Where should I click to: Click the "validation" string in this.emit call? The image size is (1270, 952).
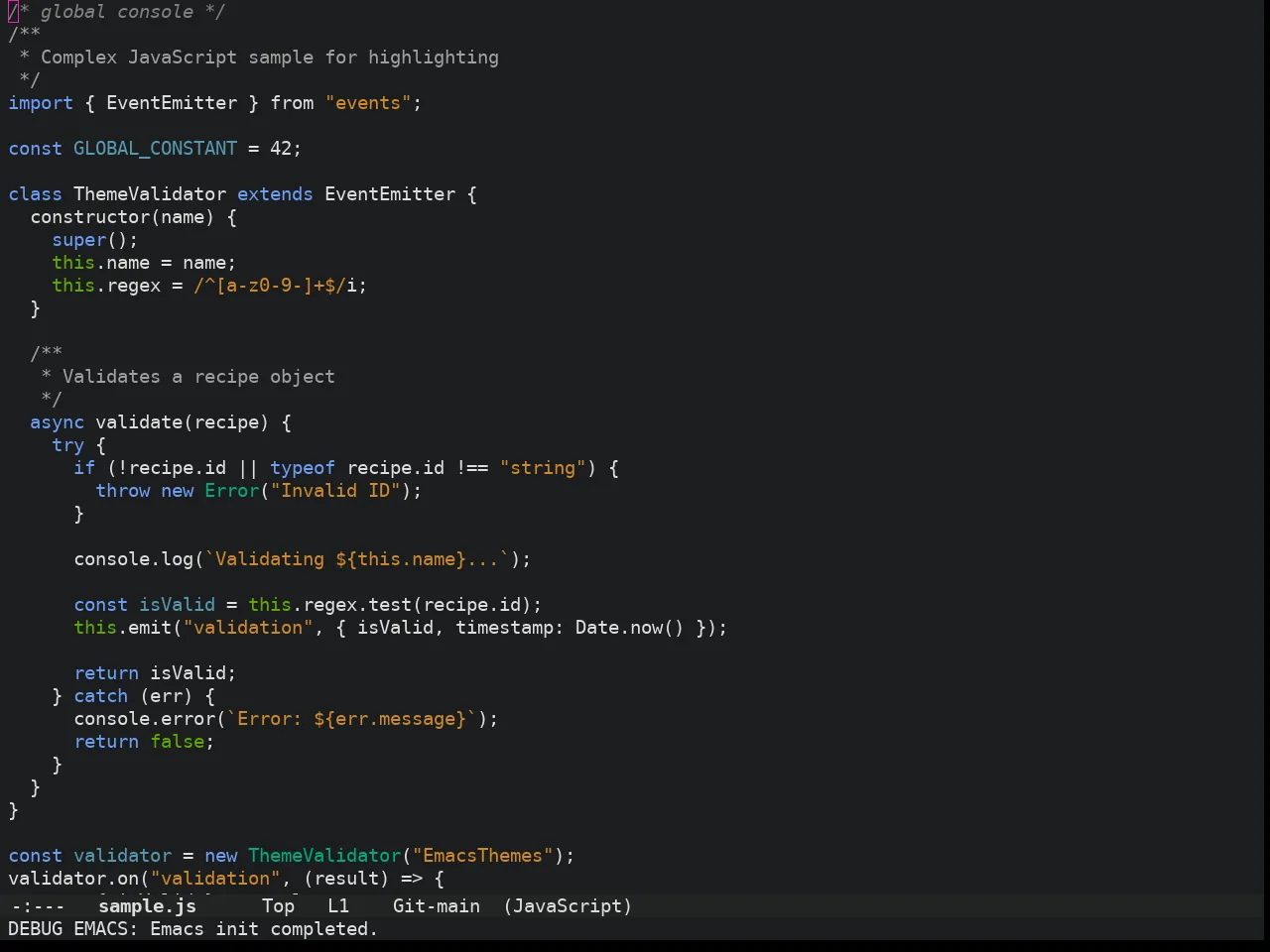(x=248, y=628)
